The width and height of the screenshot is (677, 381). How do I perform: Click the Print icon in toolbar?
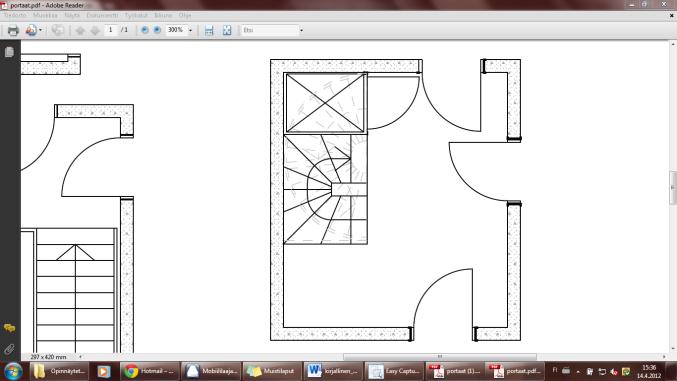coord(13,30)
